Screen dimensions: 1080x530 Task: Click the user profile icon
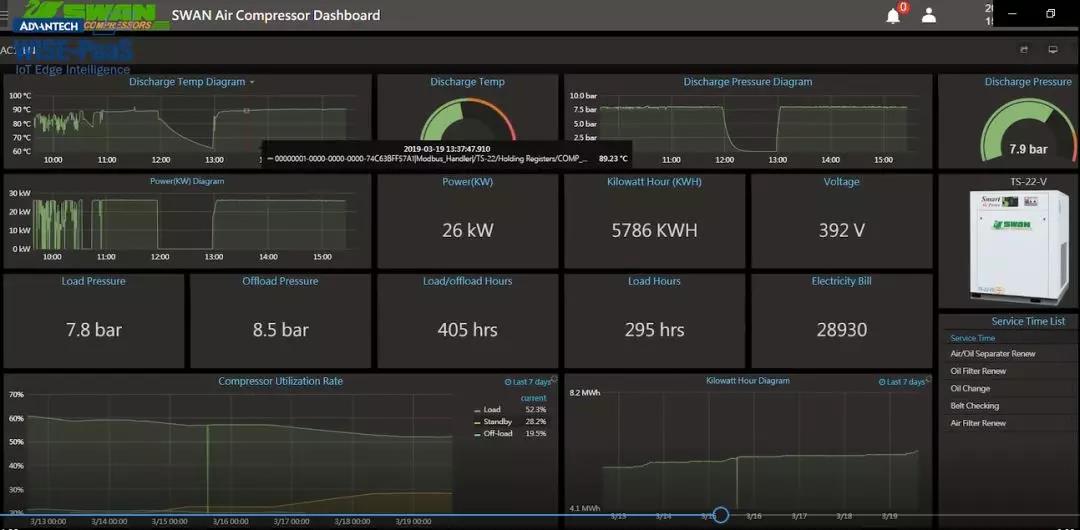929,15
